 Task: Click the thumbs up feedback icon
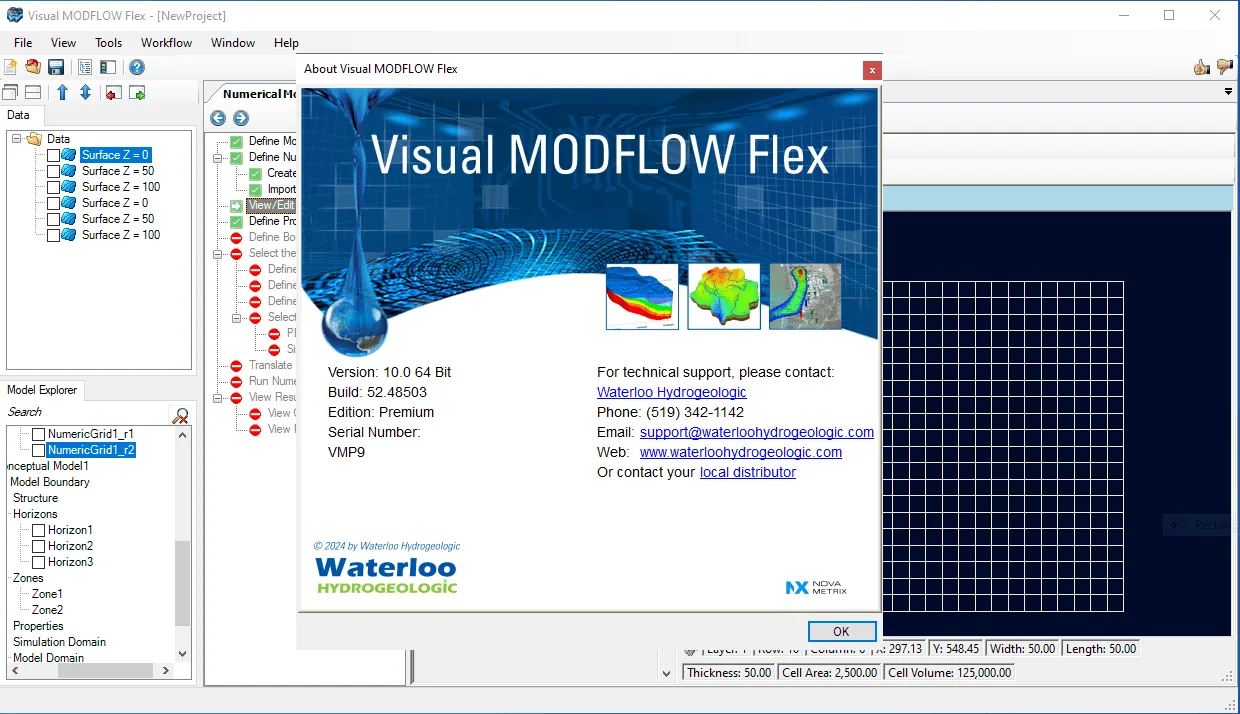(x=1202, y=67)
